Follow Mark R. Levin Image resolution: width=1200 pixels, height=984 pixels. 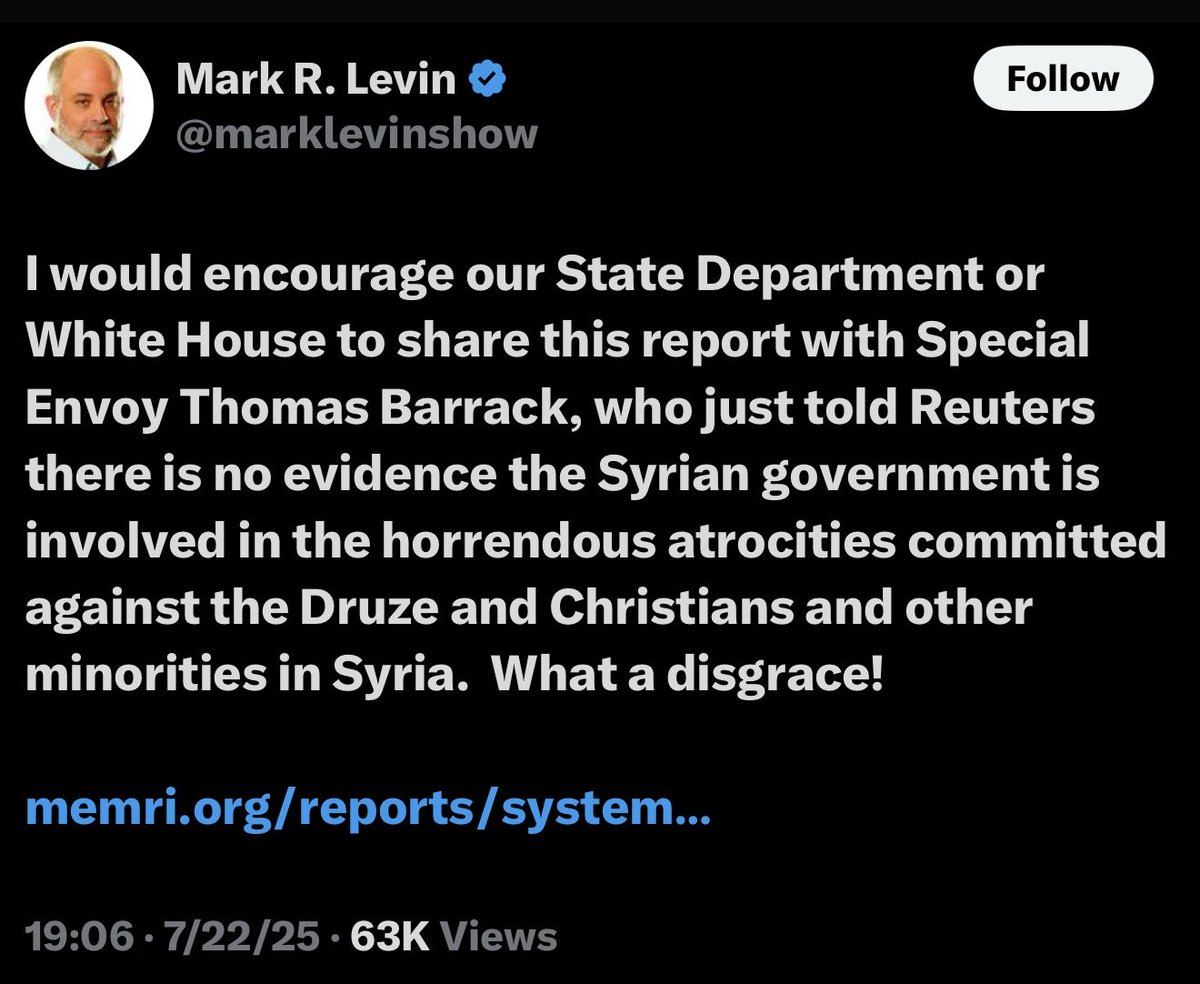tap(1063, 79)
